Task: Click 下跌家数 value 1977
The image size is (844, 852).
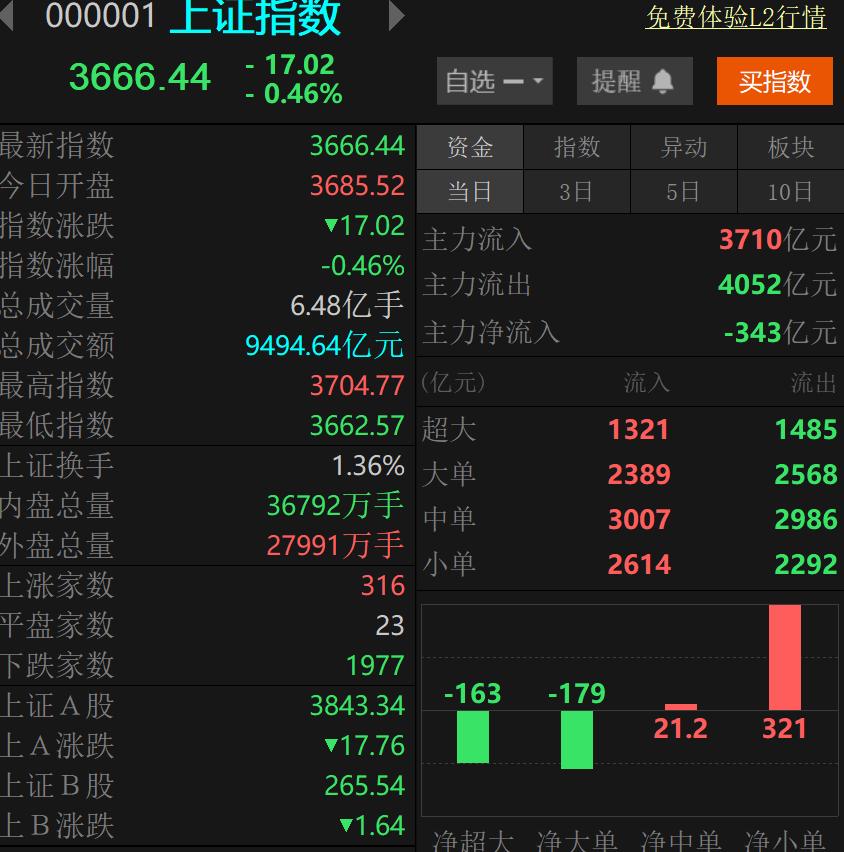Action: (375, 666)
